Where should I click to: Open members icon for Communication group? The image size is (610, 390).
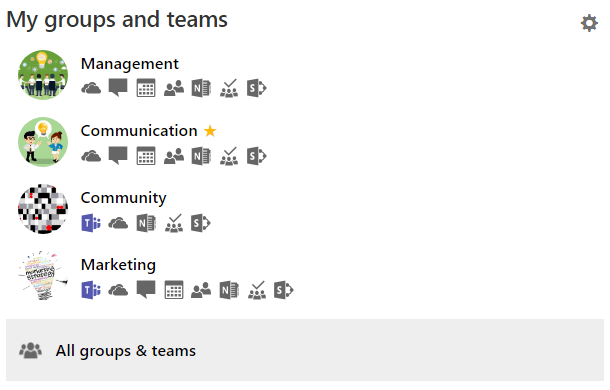[x=174, y=156]
